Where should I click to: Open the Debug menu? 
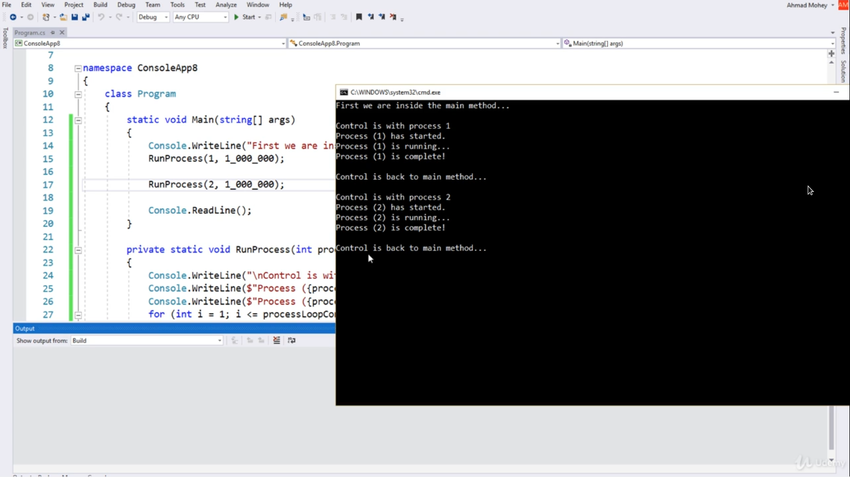[x=126, y=4]
